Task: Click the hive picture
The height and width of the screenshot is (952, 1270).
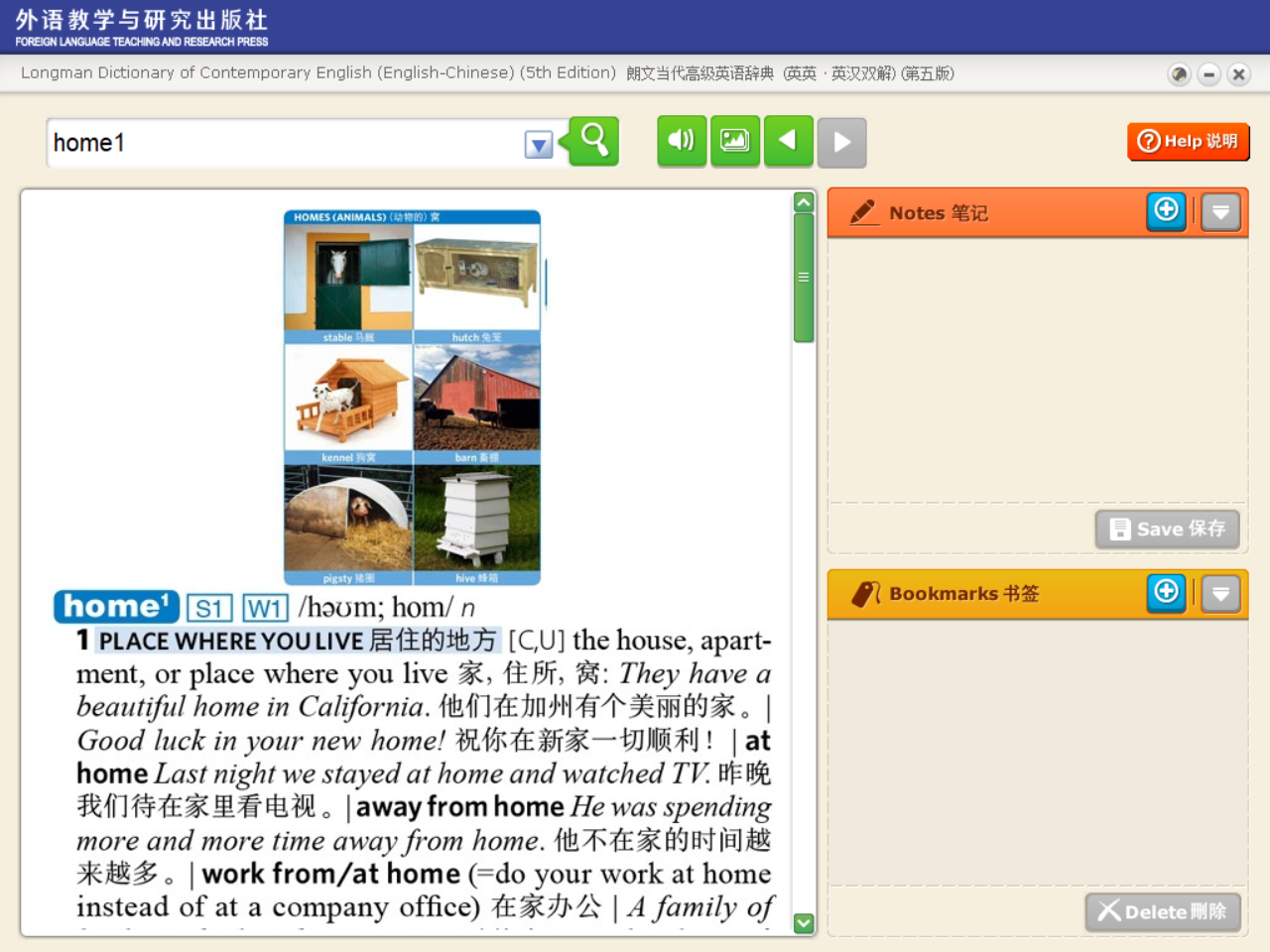Action: (477, 519)
